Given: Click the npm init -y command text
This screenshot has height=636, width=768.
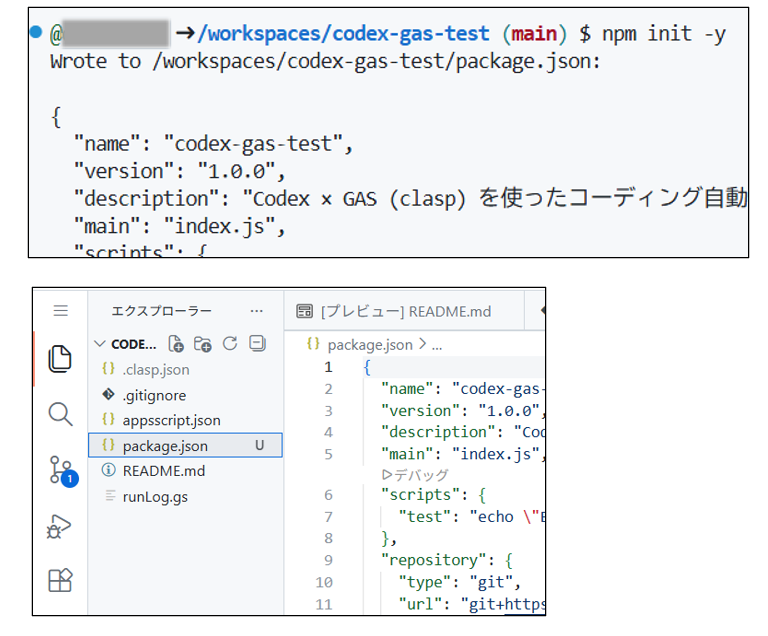Looking at the screenshot, I should point(664,34).
